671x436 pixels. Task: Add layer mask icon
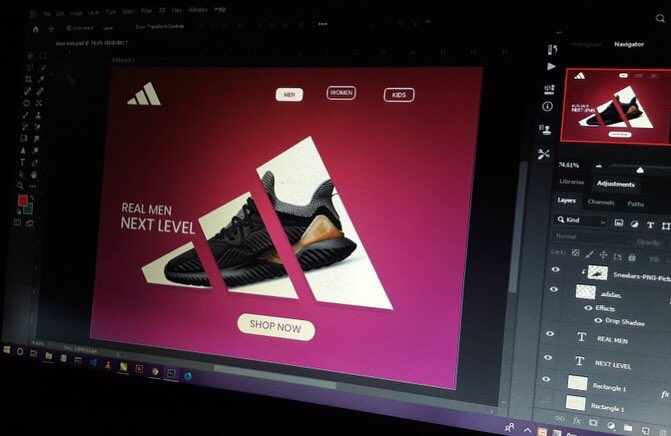(x=593, y=423)
